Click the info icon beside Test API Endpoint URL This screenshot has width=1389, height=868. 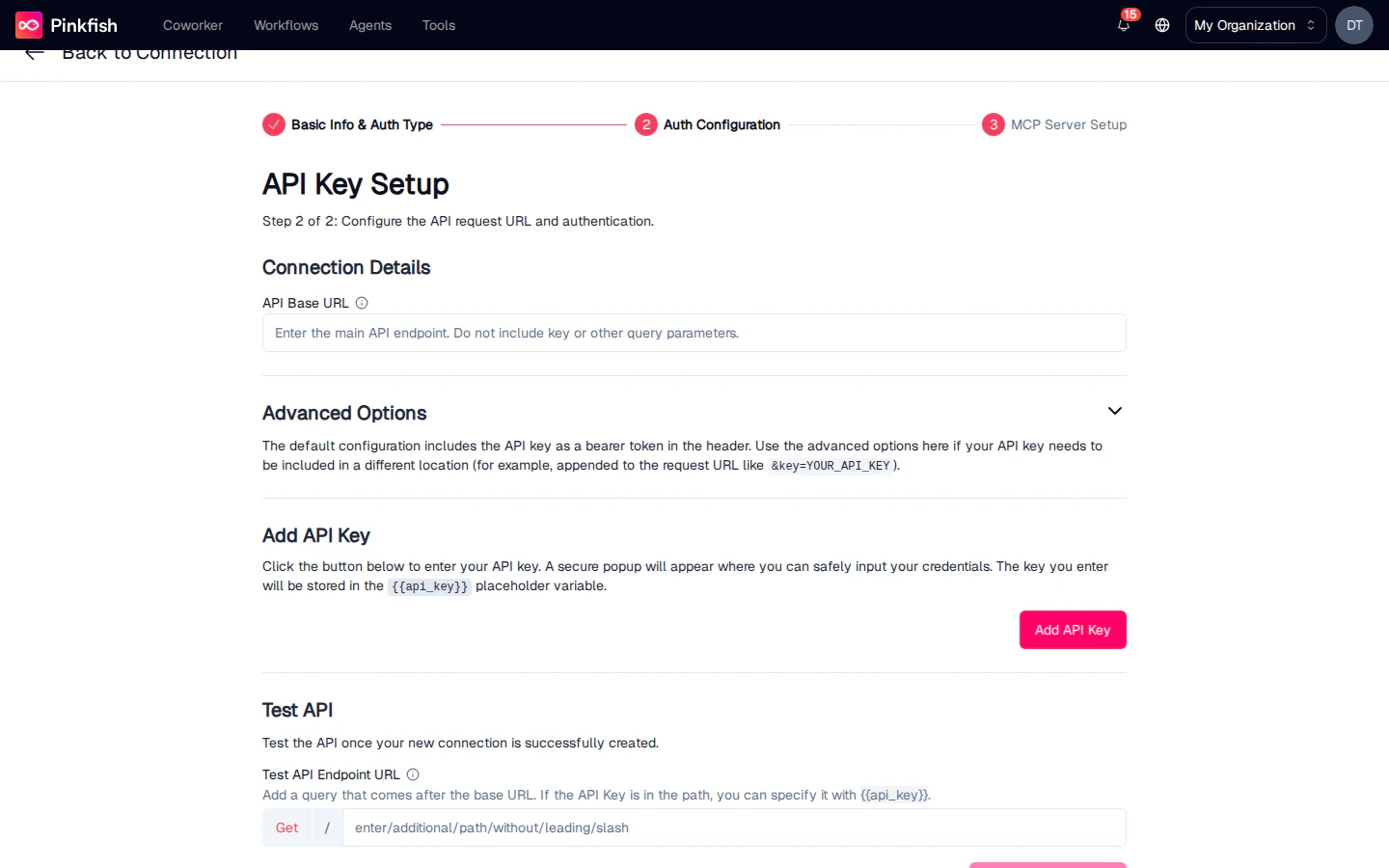(412, 774)
